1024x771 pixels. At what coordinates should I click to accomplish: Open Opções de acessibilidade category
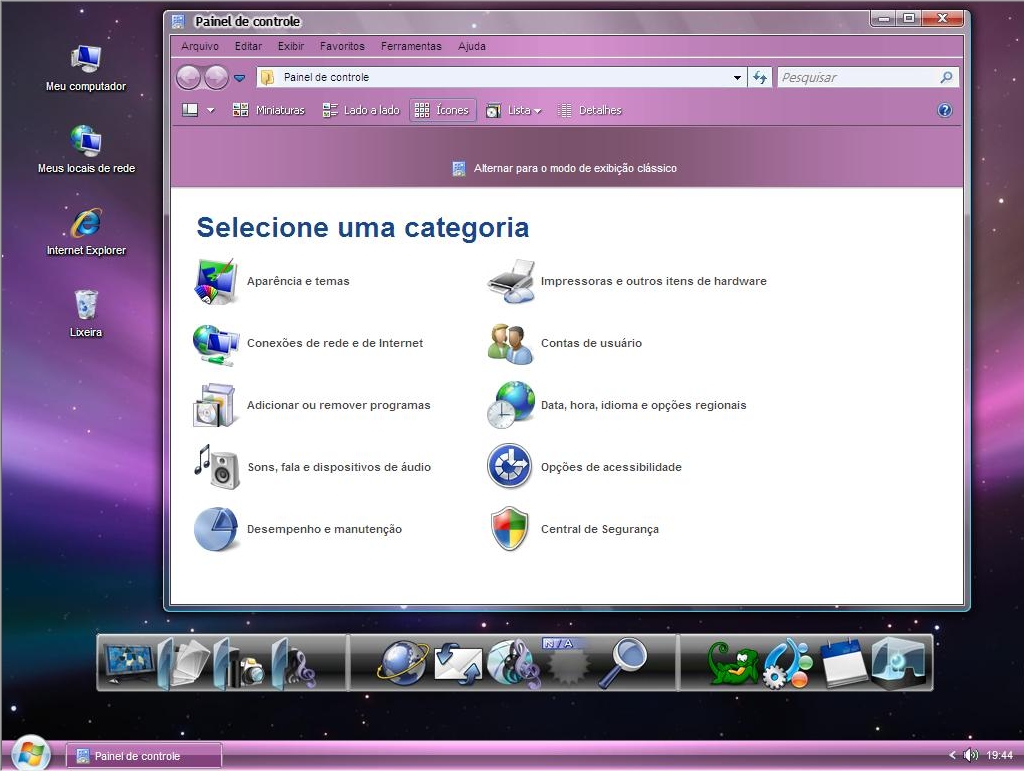(x=610, y=467)
